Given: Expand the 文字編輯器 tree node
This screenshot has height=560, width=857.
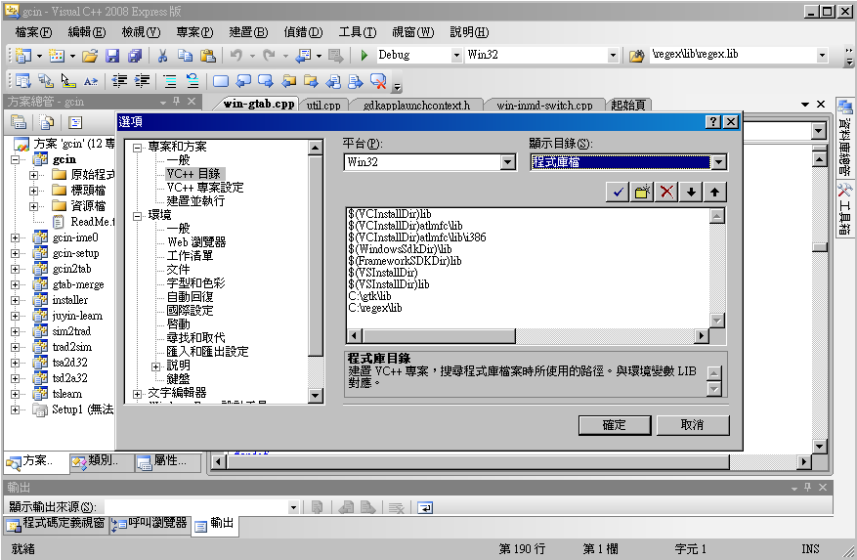Looking at the screenshot, I should (x=137, y=394).
